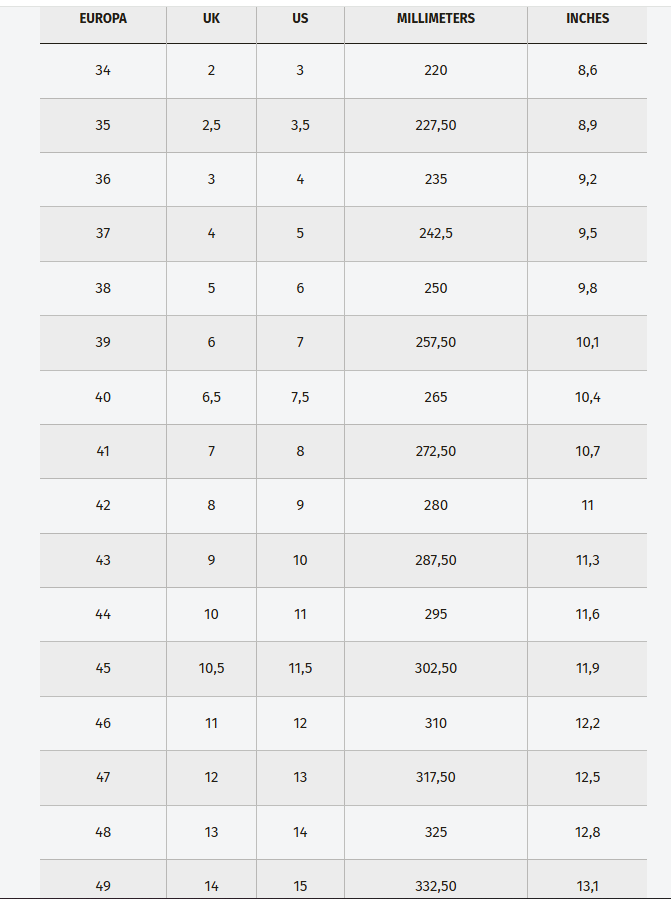Click the UK column header

[x=211, y=19]
